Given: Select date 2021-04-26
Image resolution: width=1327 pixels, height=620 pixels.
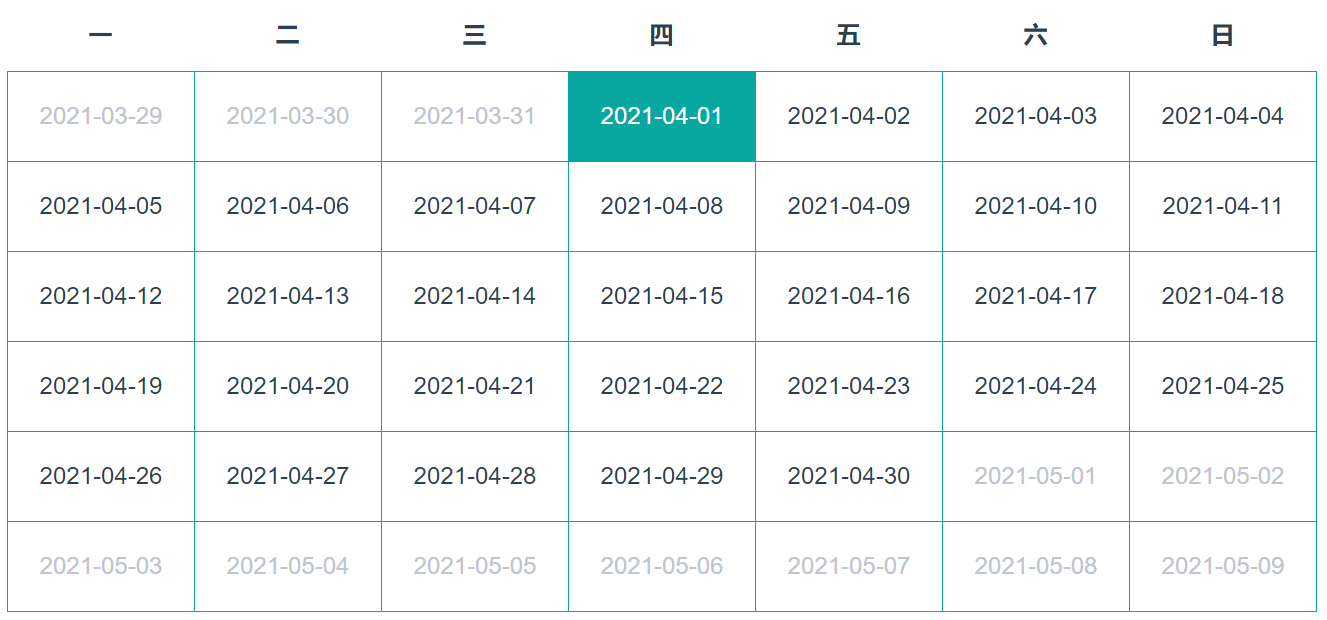Looking at the screenshot, I should click(x=100, y=476).
